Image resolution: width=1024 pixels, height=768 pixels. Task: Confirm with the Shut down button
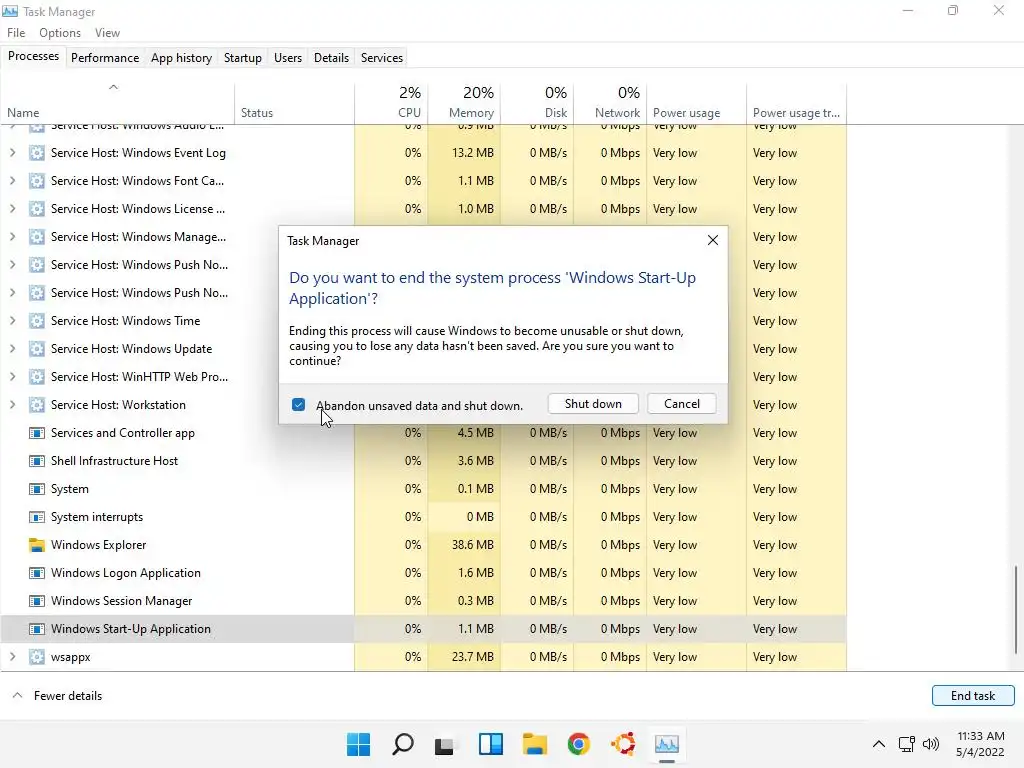(593, 404)
